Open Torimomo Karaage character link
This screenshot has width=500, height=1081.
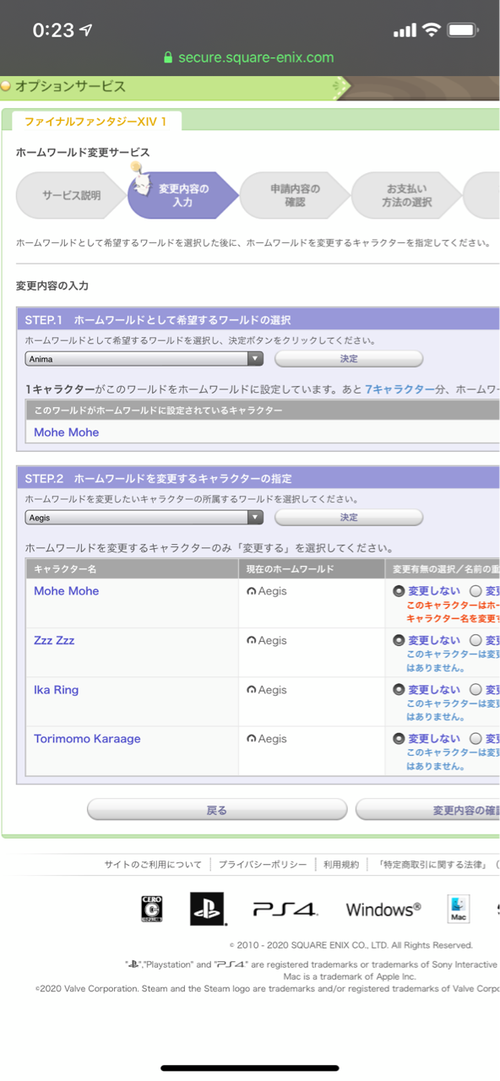coord(87,738)
